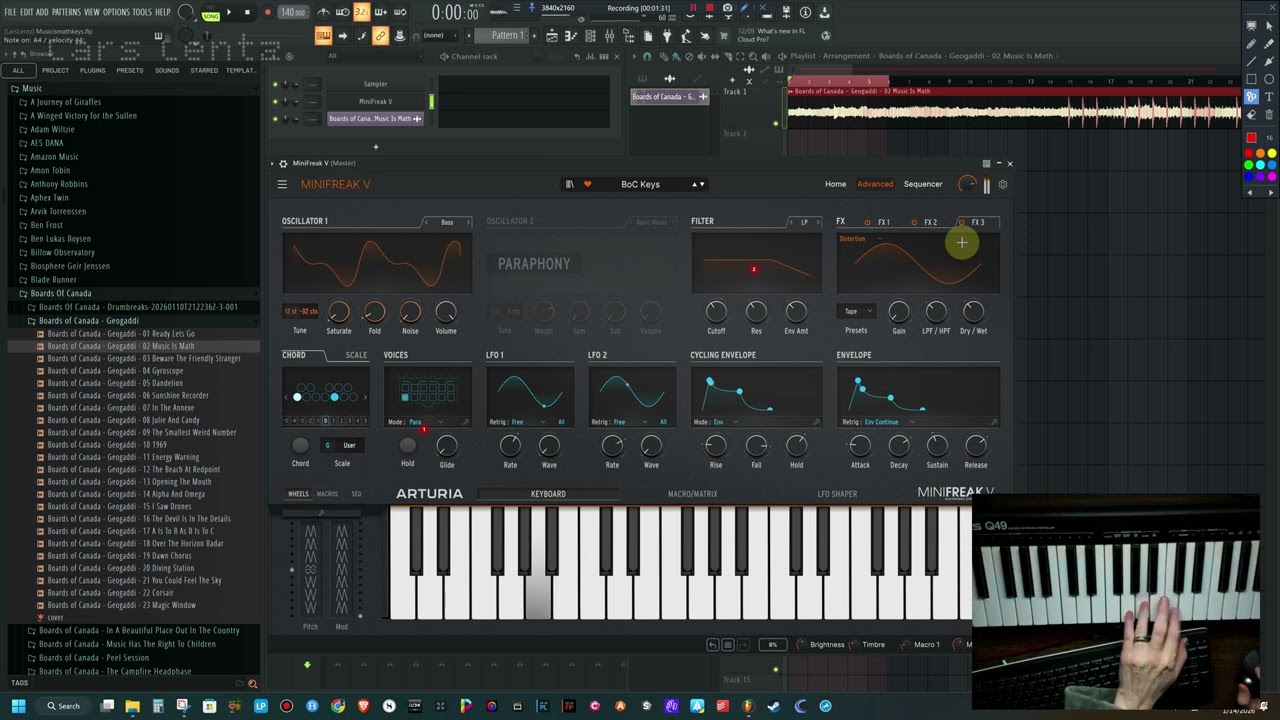The height and width of the screenshot is (720, 1280).
Task: Enable the 3-2-1 countdown before recording
Action: [361, 13]
